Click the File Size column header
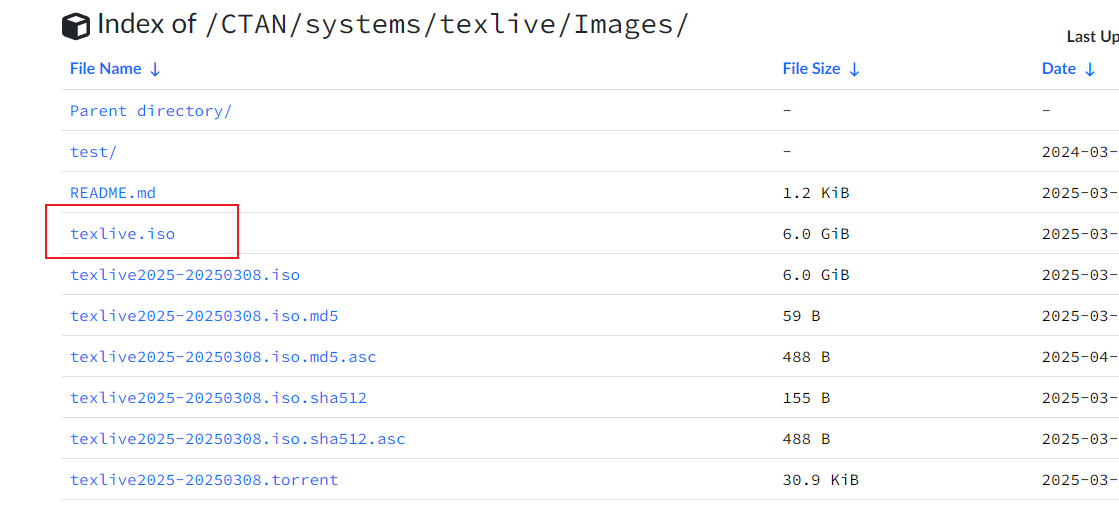Viewport: 1119px width, 507px height. 811,69
